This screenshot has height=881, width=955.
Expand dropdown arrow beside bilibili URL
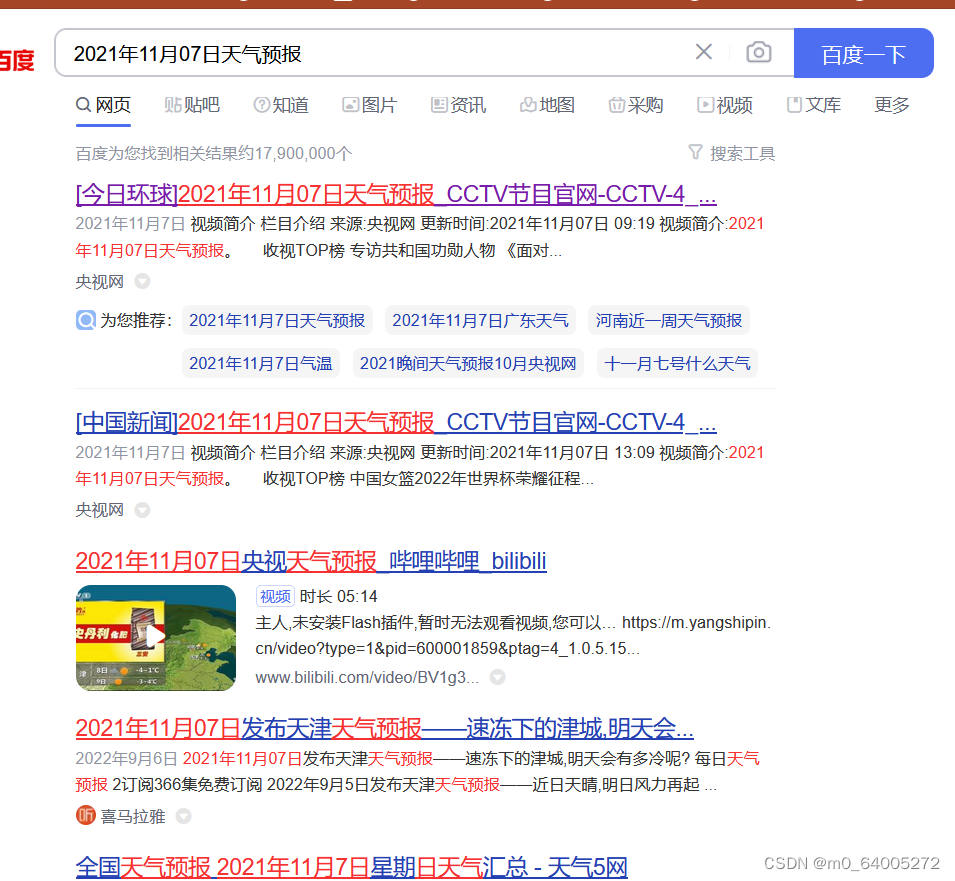(498, 677)
